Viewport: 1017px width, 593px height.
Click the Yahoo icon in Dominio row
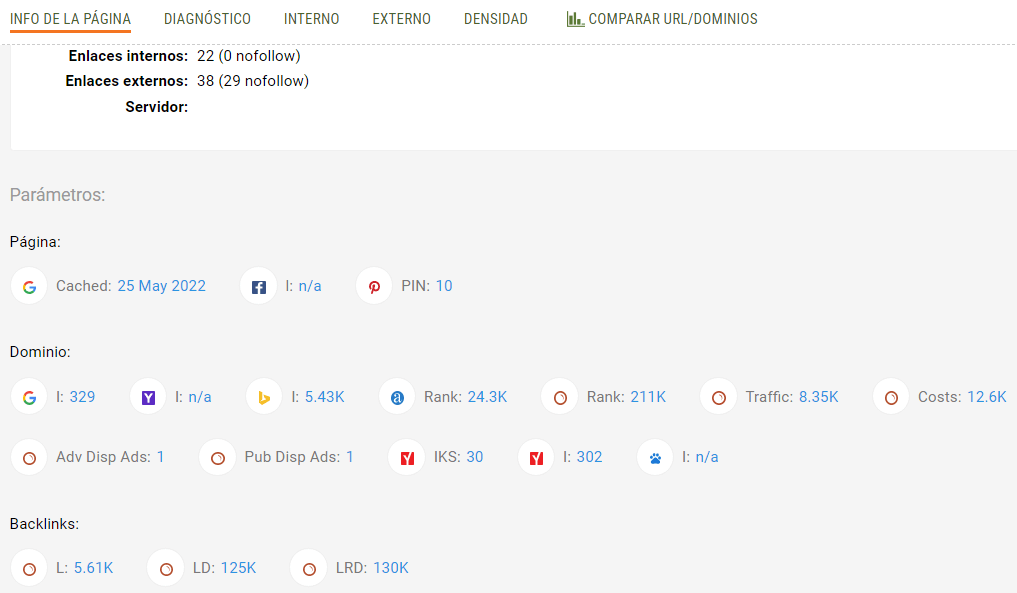tap(148, 398)
